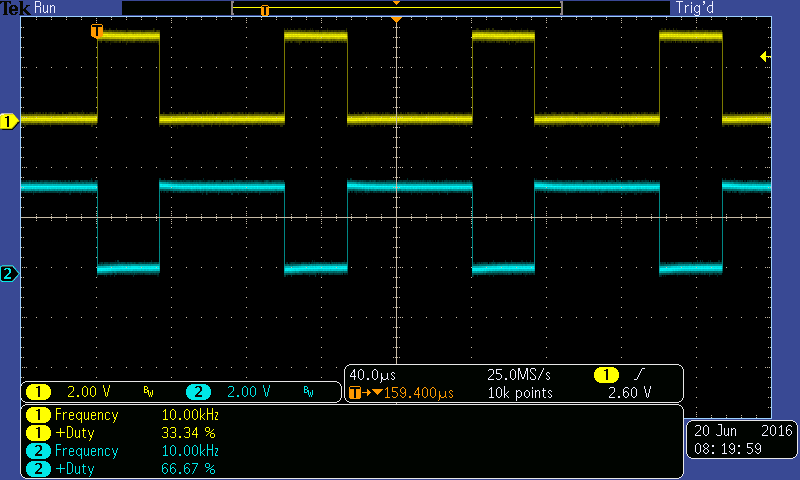Click the 33.34 % duty cycle value
This screenshot has height=480, width=800.
[x=188, y=433]
